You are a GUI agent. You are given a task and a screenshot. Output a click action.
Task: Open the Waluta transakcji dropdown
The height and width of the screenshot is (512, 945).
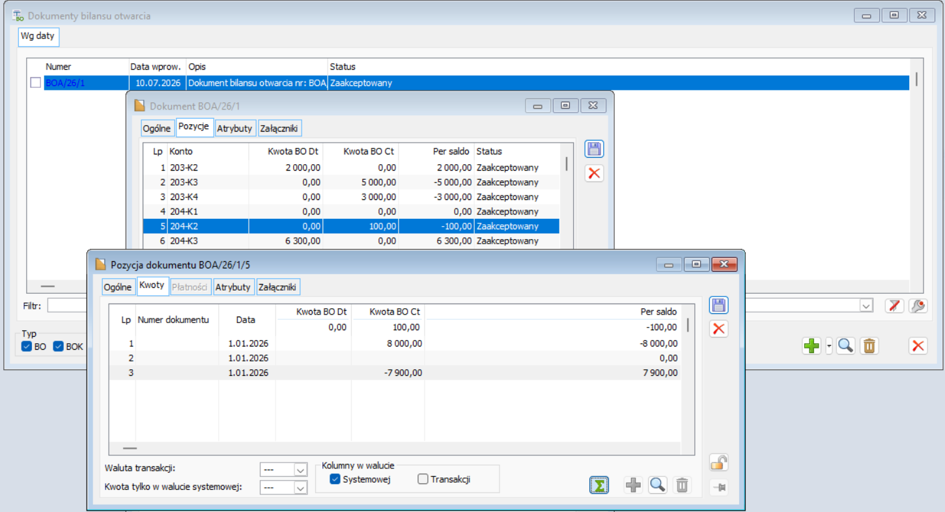[300, 470]
